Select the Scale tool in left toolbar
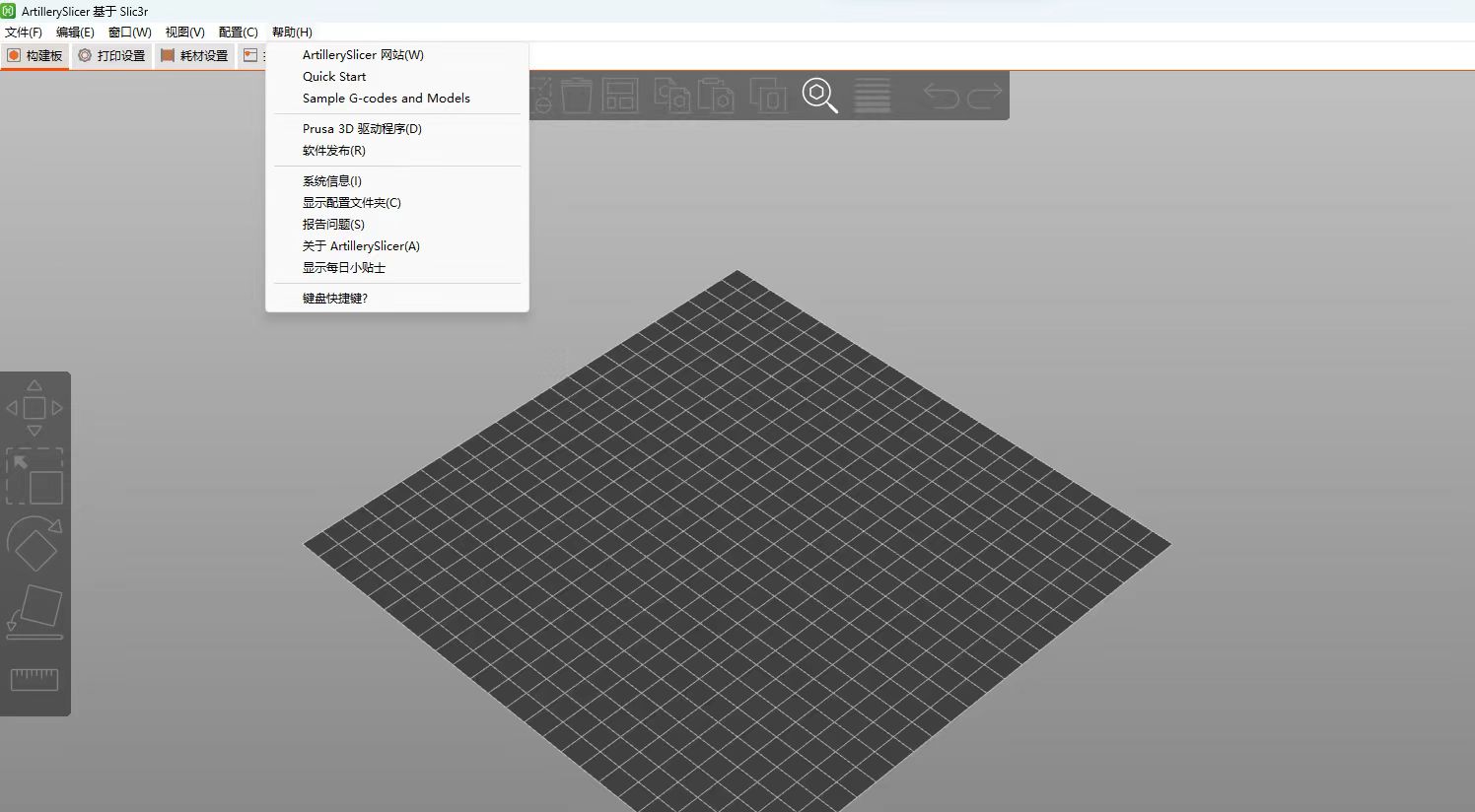 tap(35, 477)
